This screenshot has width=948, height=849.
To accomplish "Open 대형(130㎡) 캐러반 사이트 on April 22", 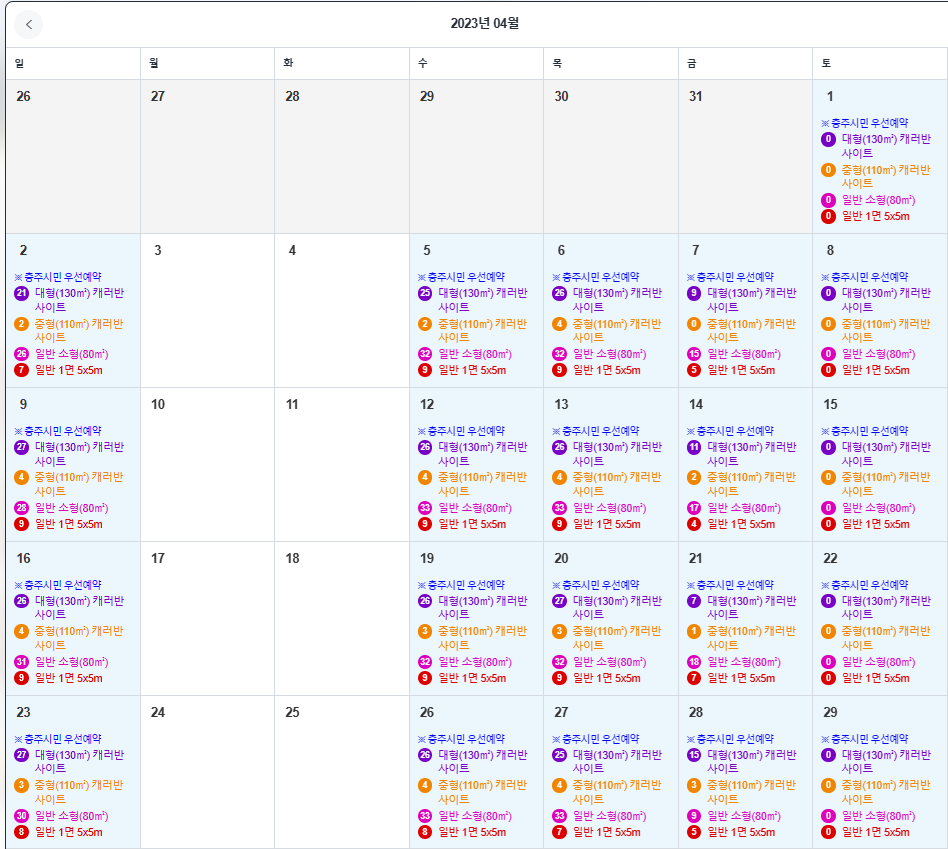I will (x=886, y=608).
